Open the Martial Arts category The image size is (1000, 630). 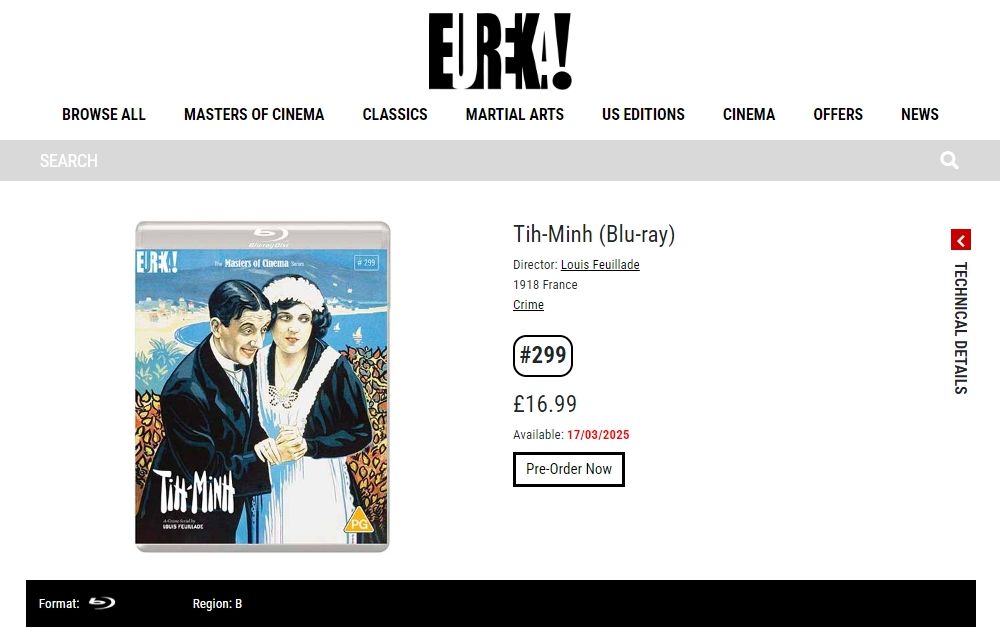(x=515, y=115)
